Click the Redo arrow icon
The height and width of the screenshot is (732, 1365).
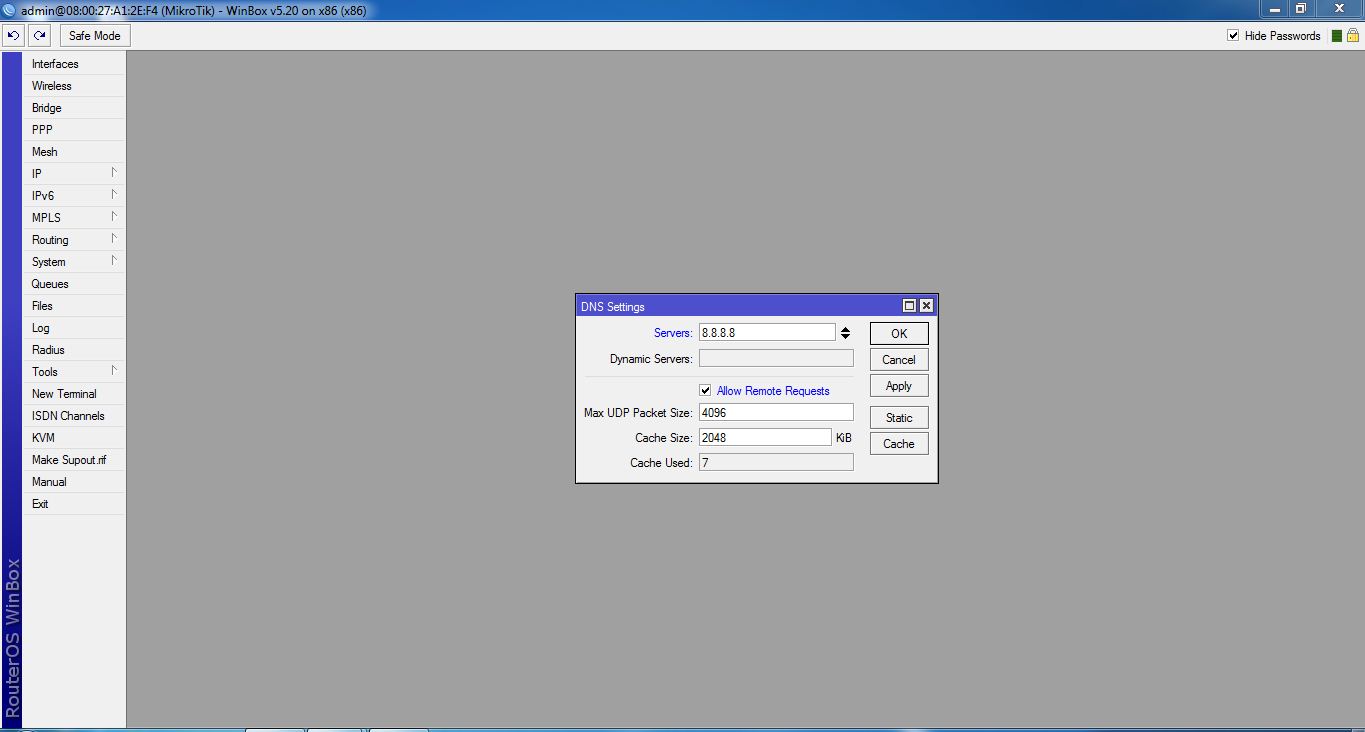click(x=39, y=35)
